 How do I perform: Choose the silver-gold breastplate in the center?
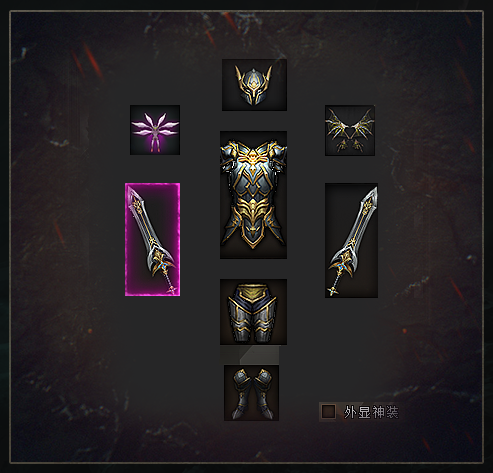(253, 195)
